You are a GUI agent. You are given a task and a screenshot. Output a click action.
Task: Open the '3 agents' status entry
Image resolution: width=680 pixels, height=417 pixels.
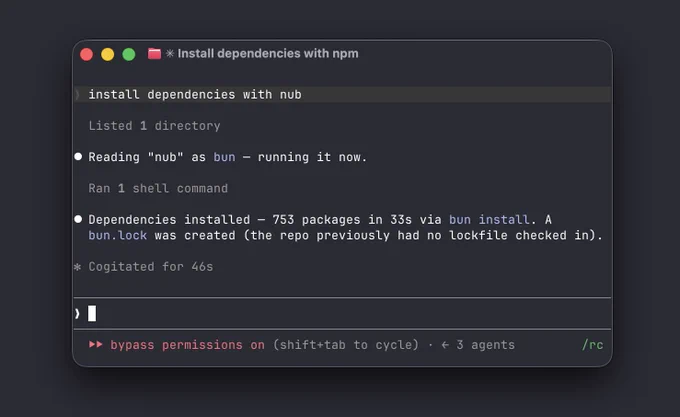[485, 345]
